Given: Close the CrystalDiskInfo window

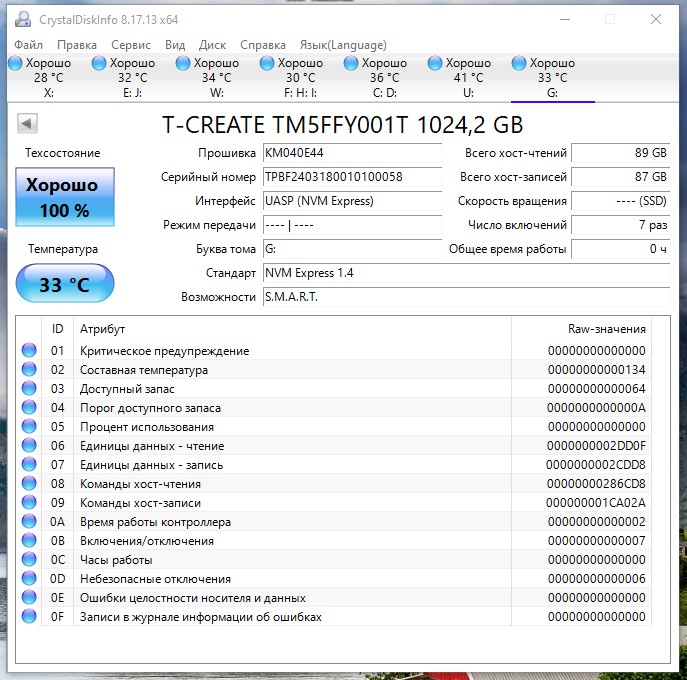Looking at the screenshot, I should tap(656, 19).
